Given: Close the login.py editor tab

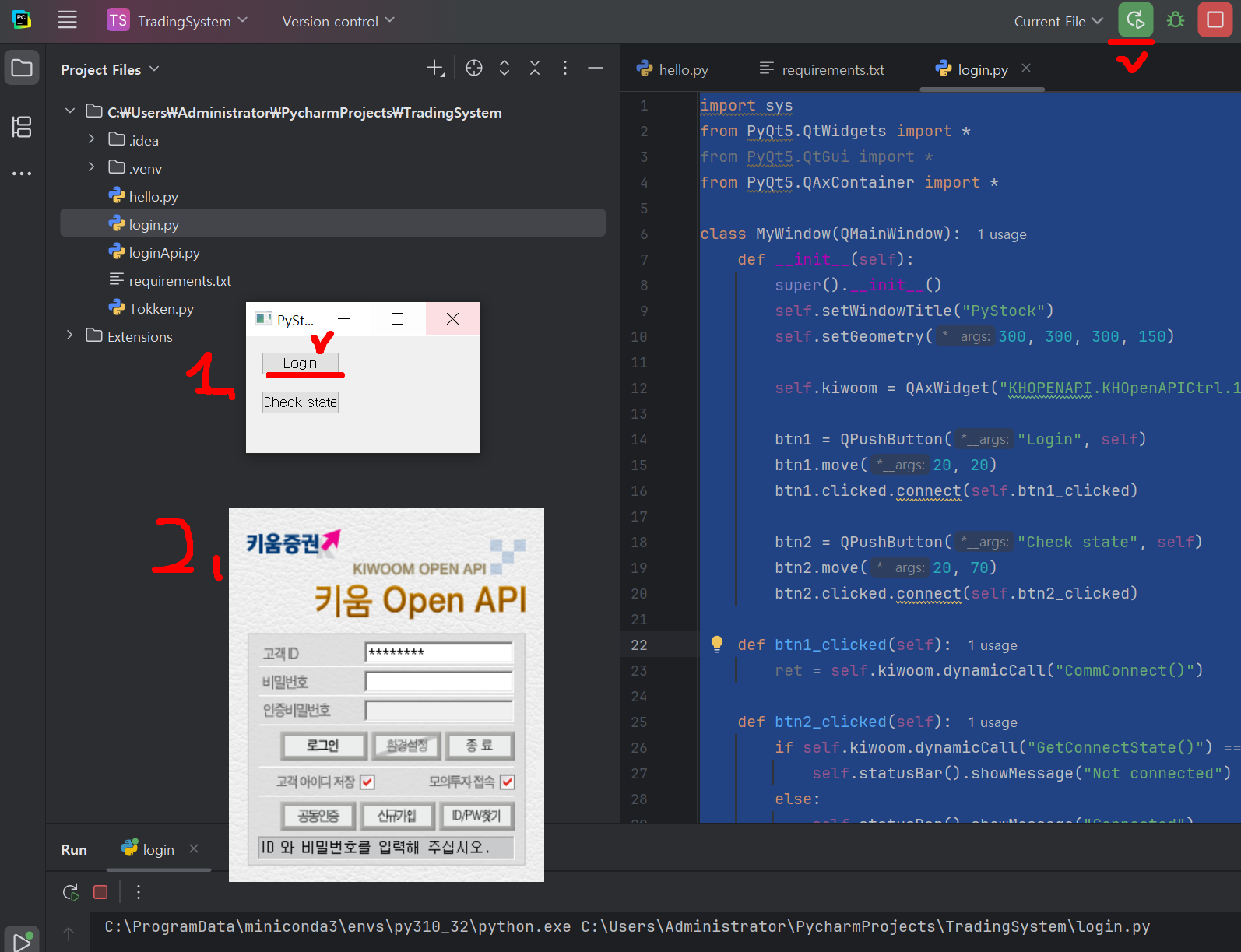Looking at the screenshot, I should [x=1026, y=69].
